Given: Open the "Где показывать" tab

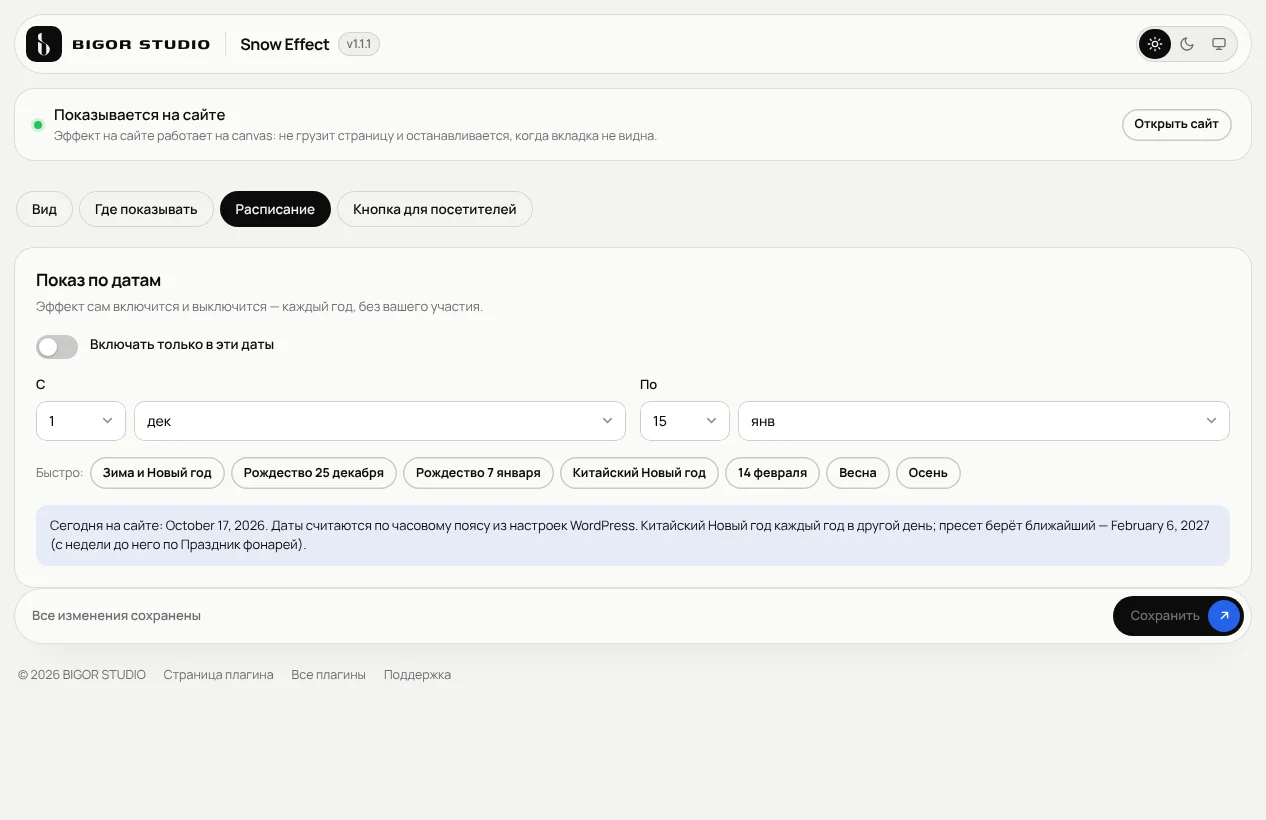Looking at the screenshot, I should [x=146, y=209].
